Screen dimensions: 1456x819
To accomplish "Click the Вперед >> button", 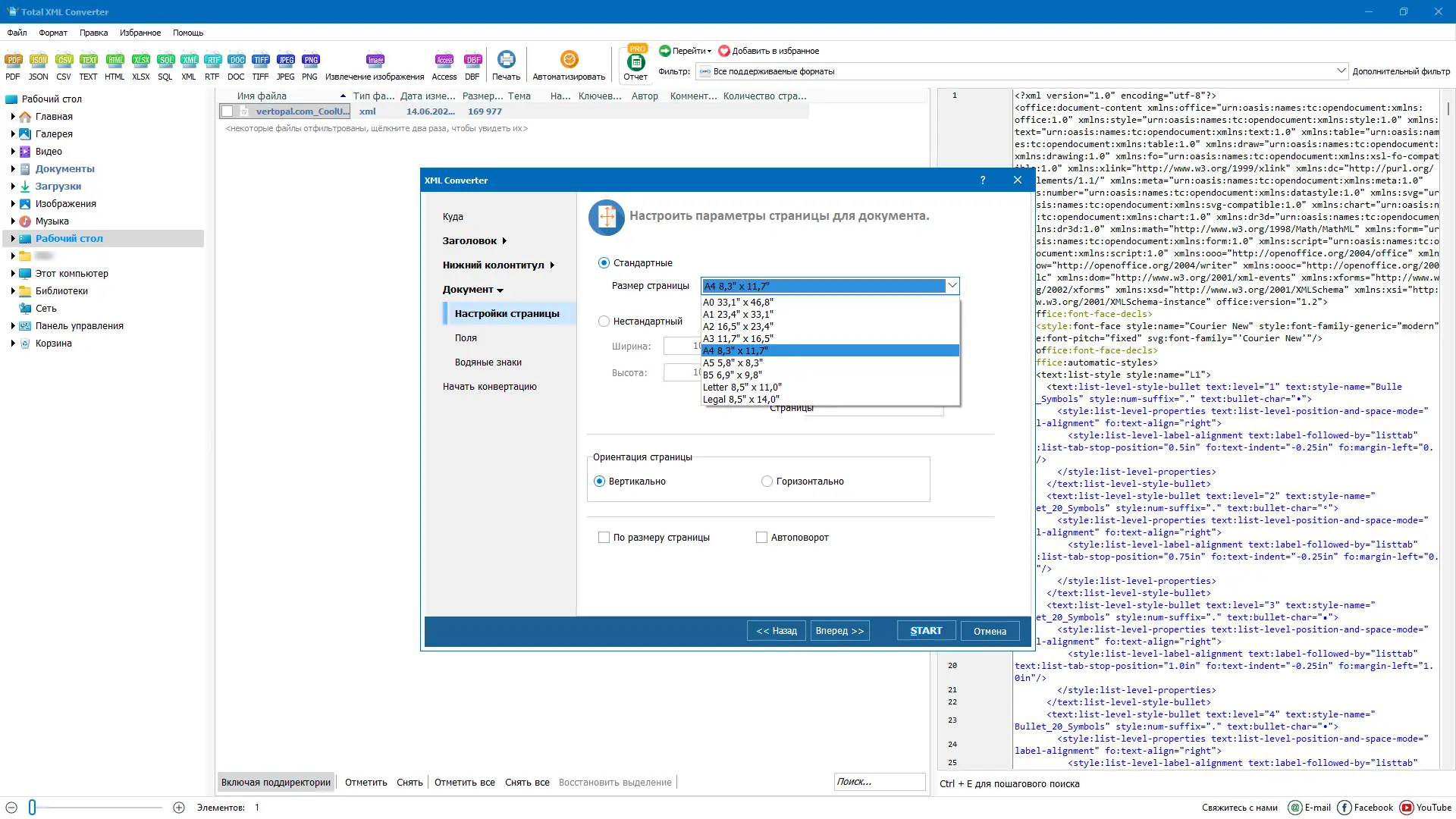I will [839, 631].
